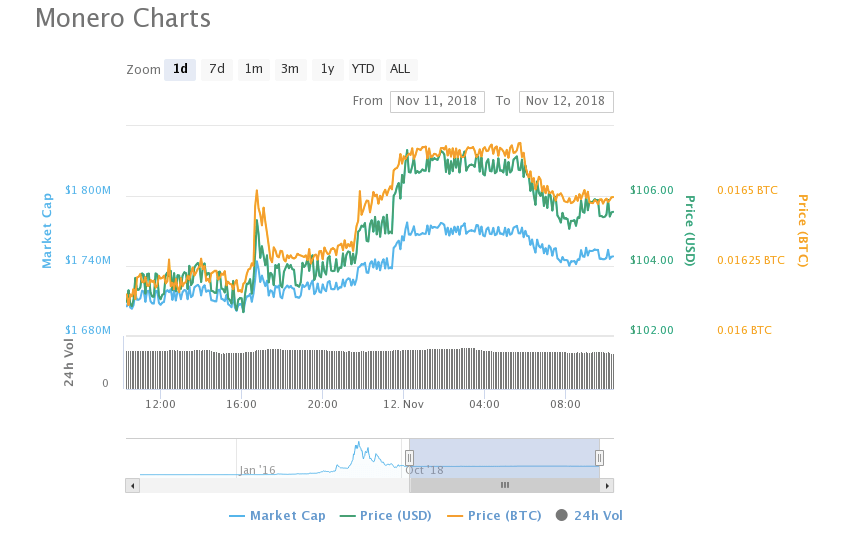Zoom chart to 1y

point(327,69)
